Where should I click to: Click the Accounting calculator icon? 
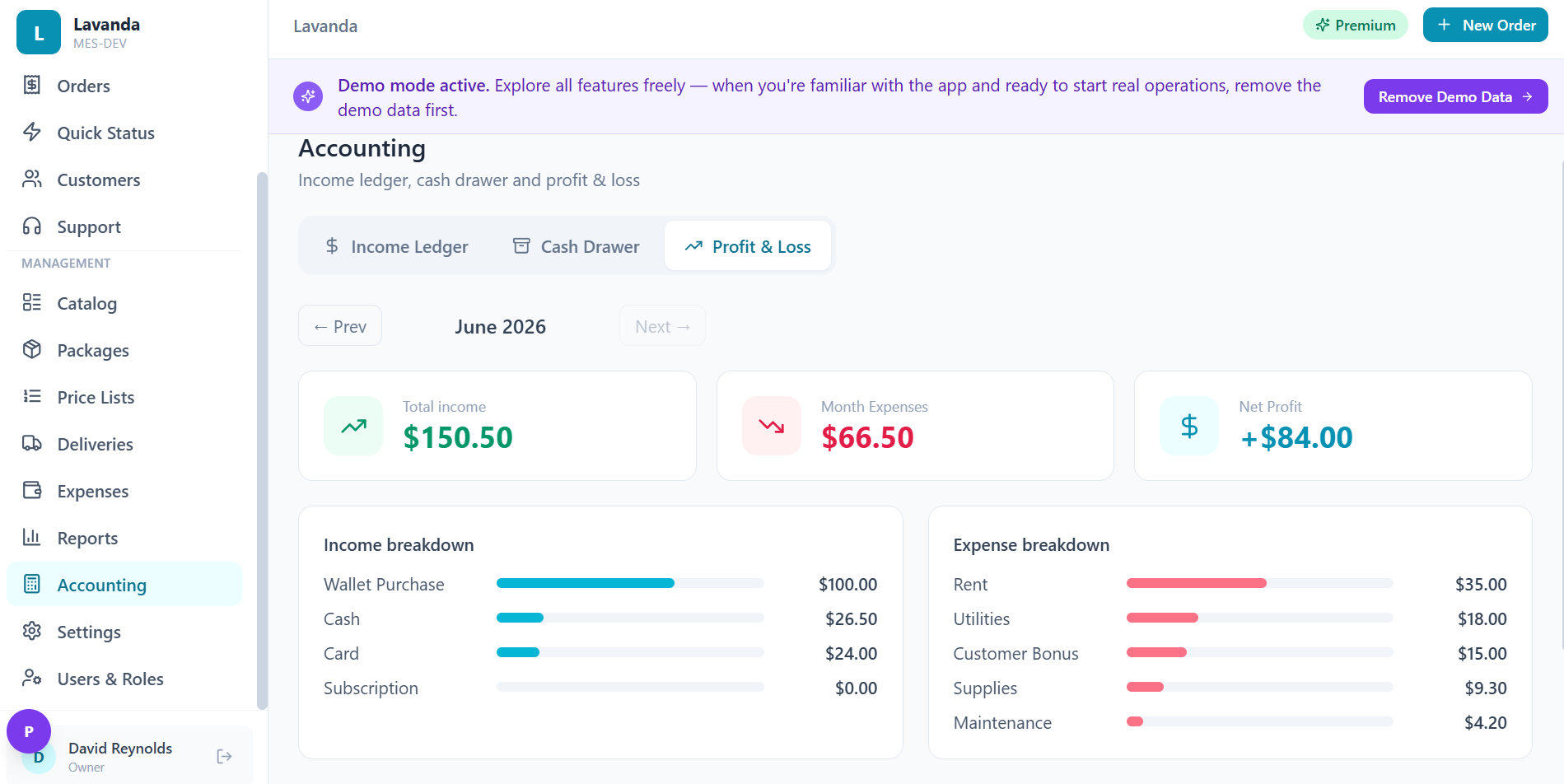pyautogui.click(x=32, y=584)
